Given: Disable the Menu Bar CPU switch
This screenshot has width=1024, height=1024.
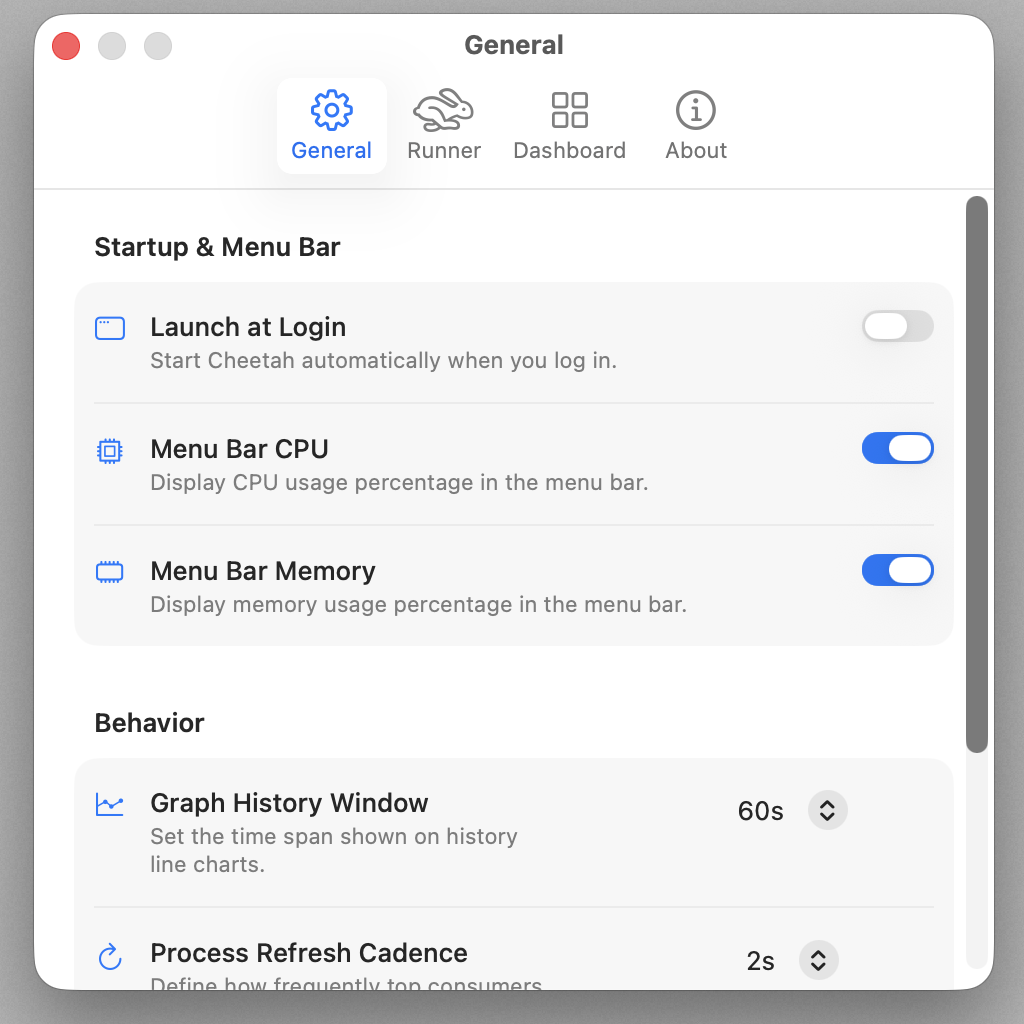Looking at the screenshot, I should pos(897,448).
